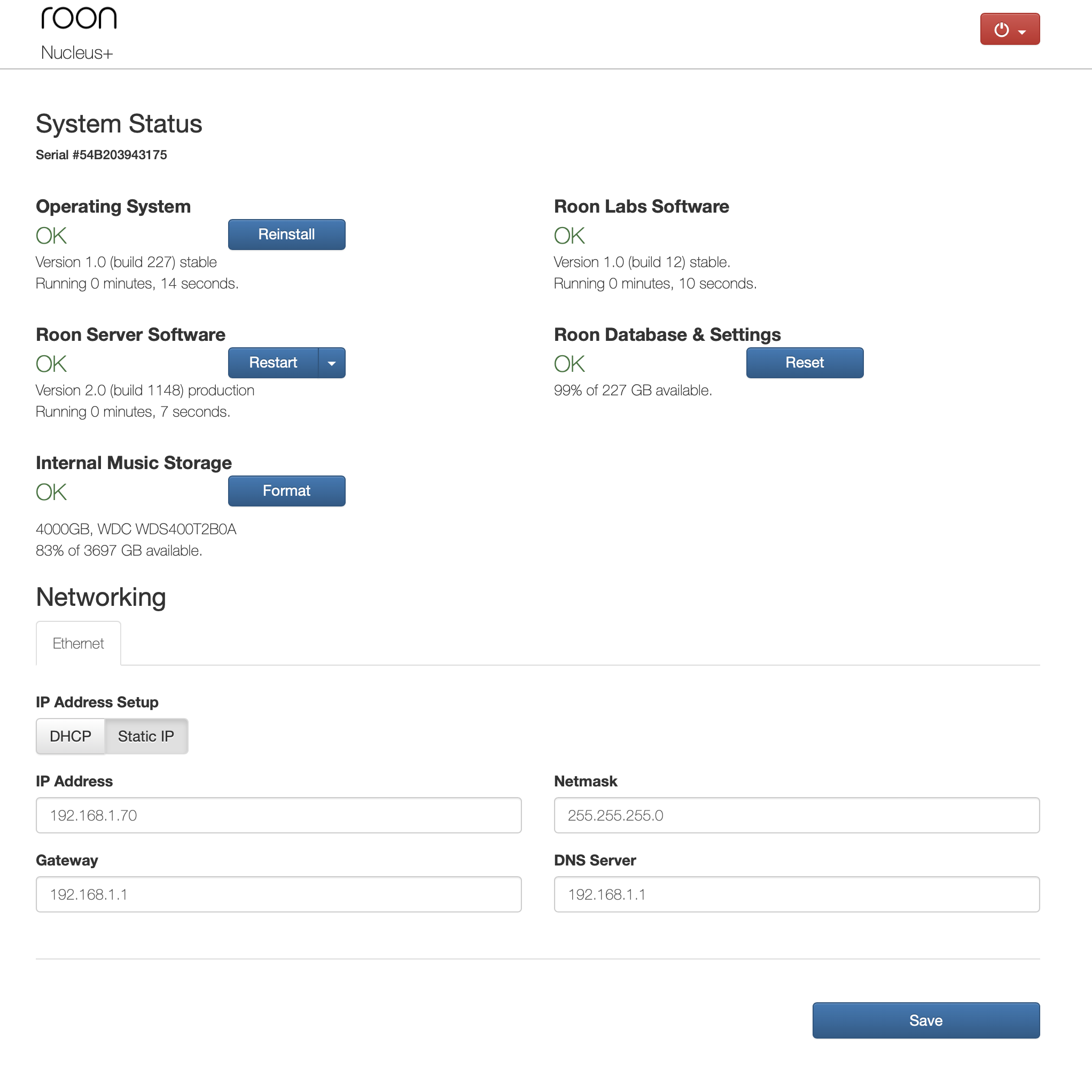This screenshot has width=1092, height=1092.
Task: Switch to the Ethernet networking tab
Action: (x=78, y=643)
